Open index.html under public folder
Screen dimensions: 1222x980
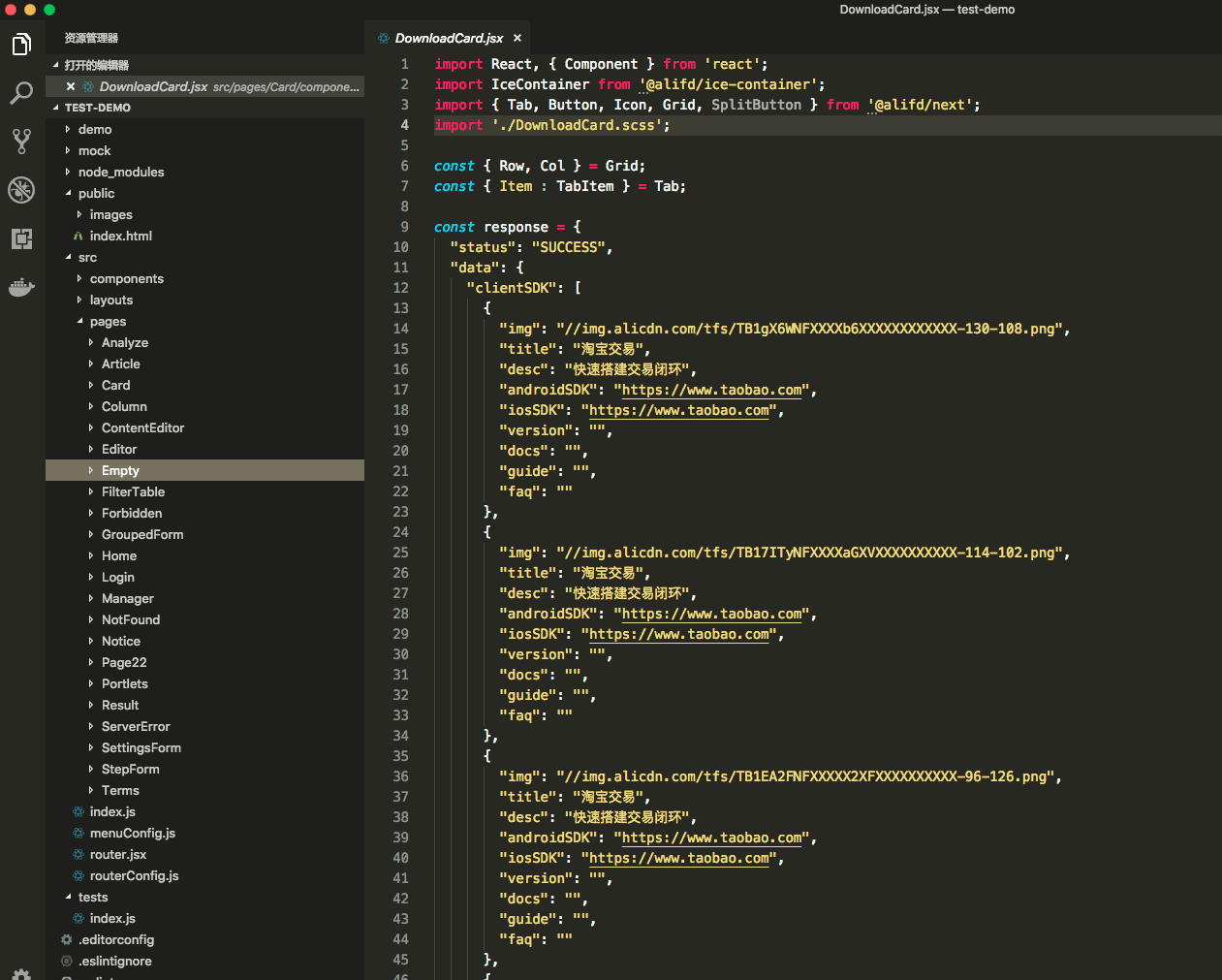121,237
